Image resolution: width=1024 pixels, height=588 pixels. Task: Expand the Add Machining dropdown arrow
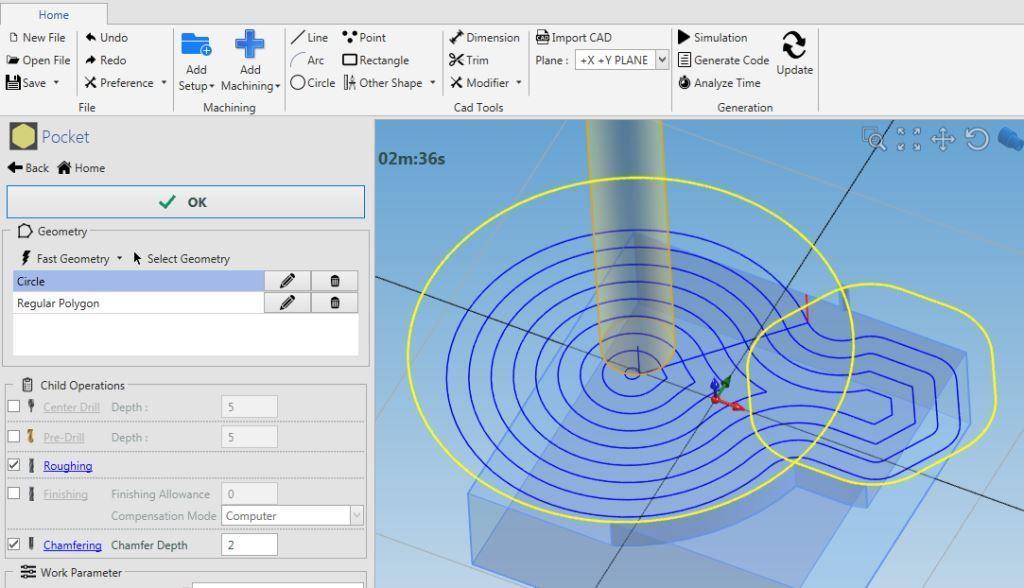click(278, 87)
